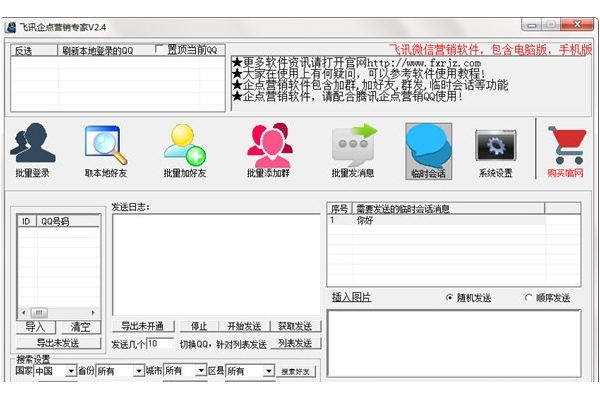Click the 导出未发送 button

click(58, 343)
